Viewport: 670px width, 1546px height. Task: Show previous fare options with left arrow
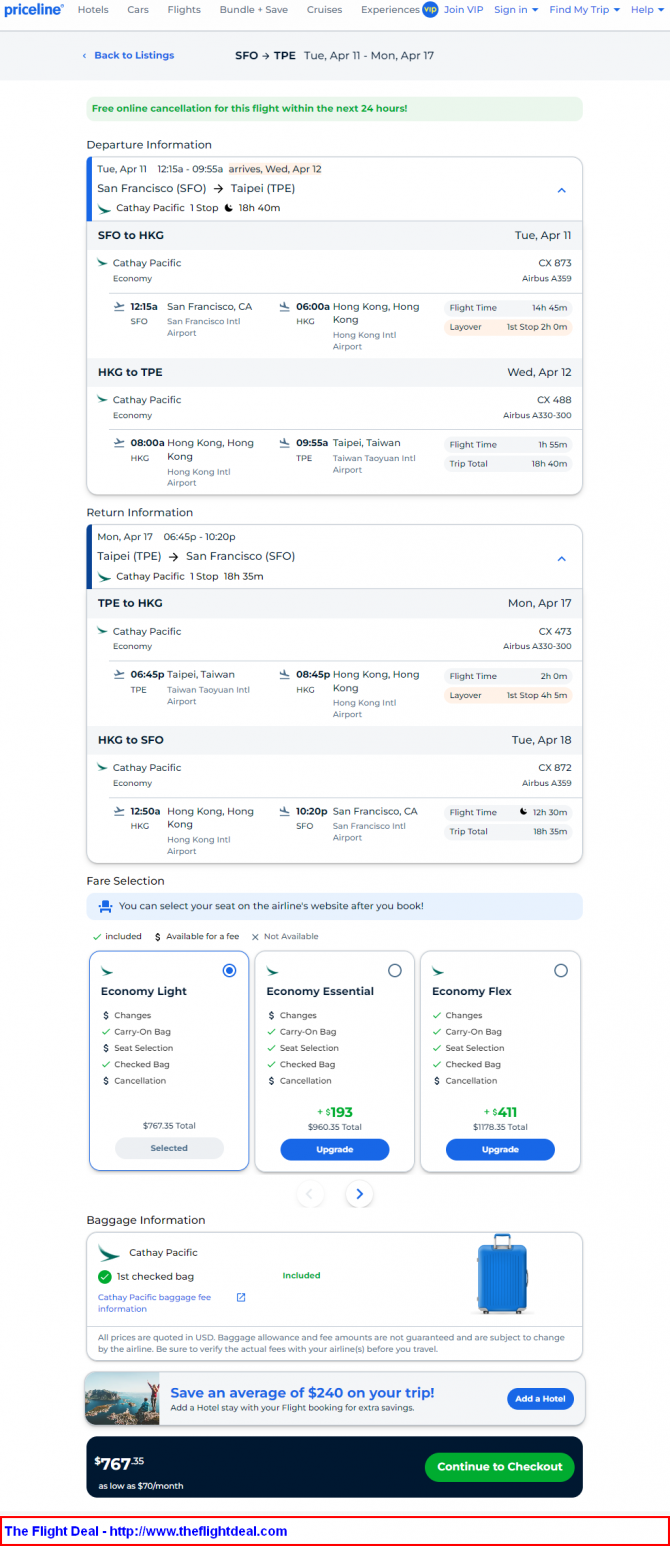tap(310, 1194)
